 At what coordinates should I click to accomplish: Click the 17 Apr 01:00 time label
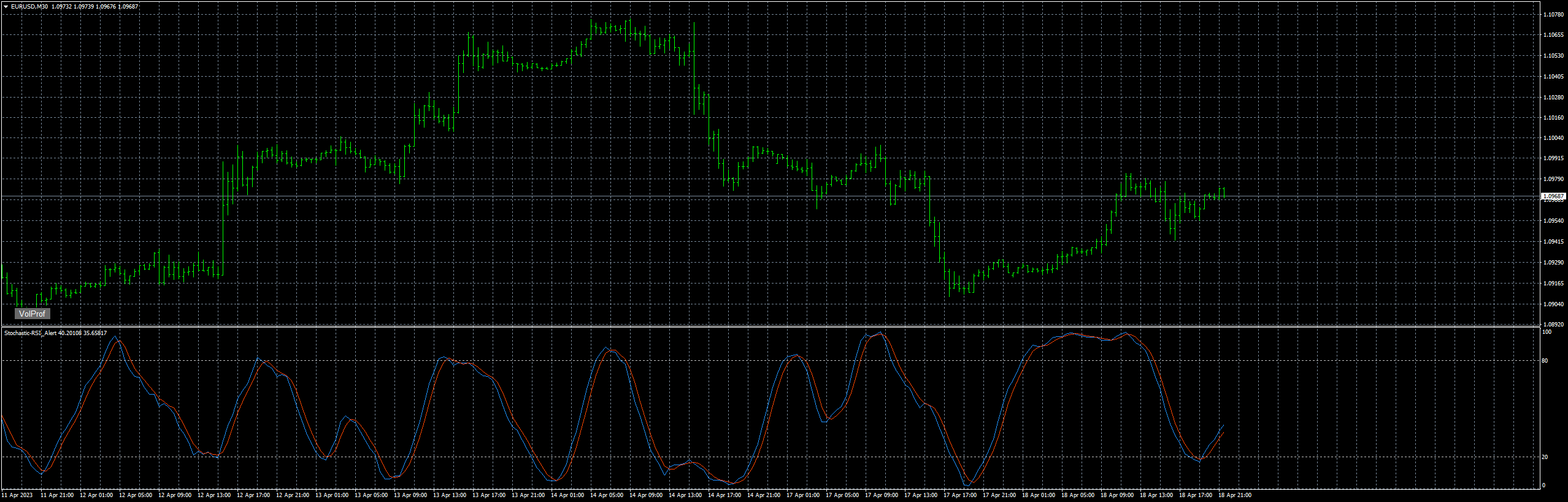tap(803, 495)
